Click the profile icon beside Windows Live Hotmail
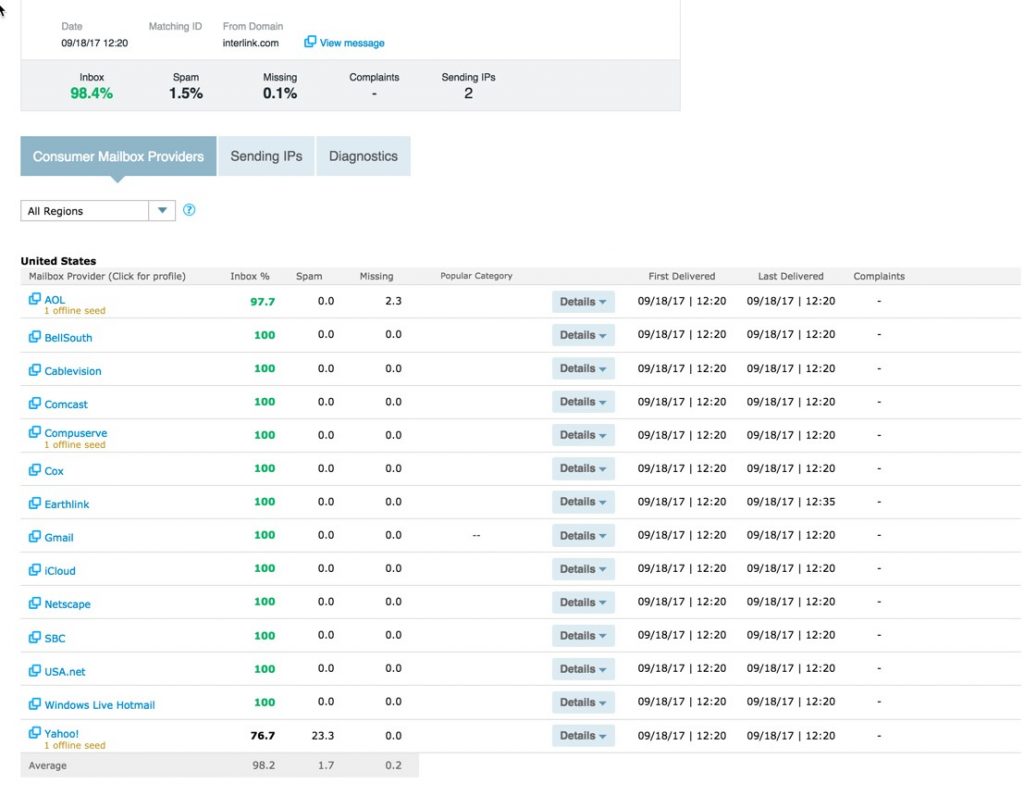The image size is (1024, 796). click(35, 704)
